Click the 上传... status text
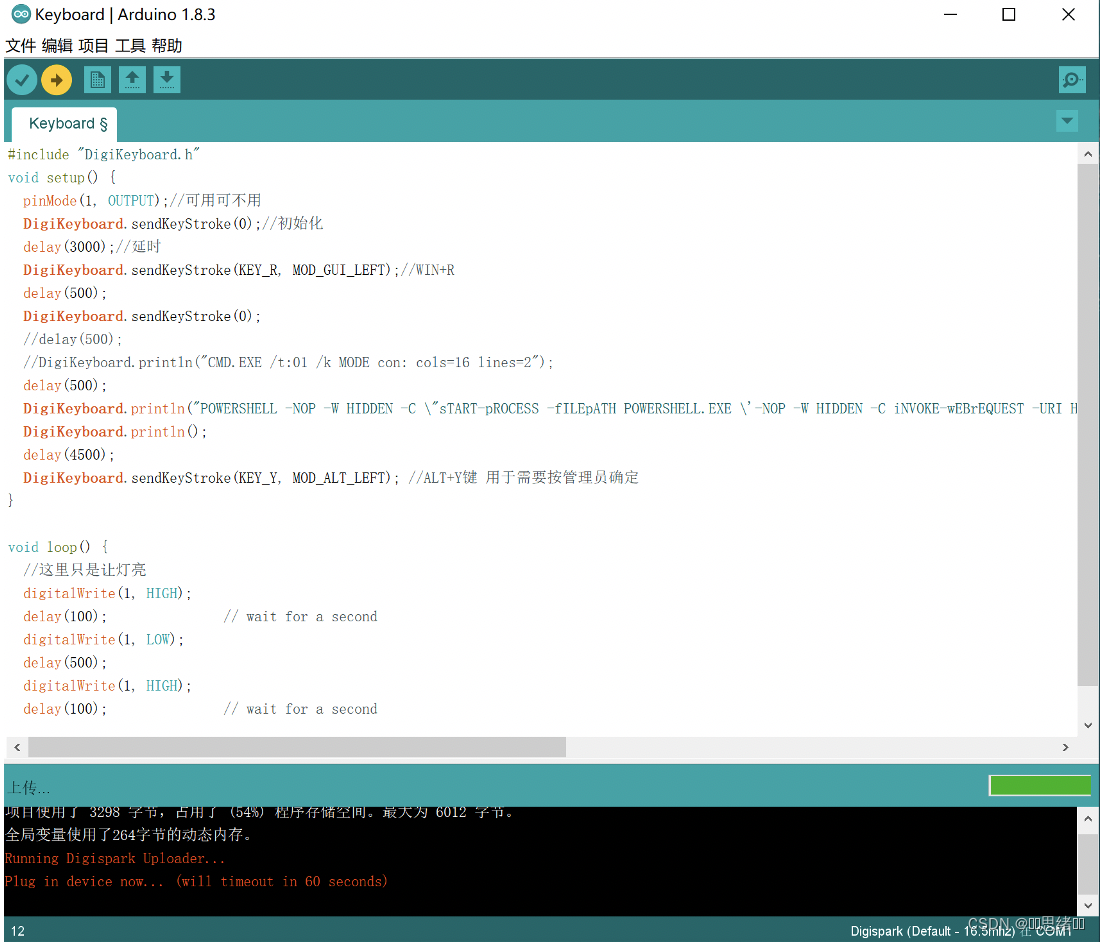The image size is (1100, 942). click(x=28, y=788)
